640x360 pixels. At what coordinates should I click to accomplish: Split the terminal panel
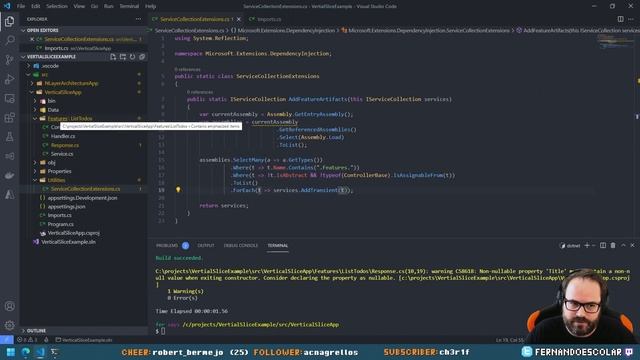(x=603, y=245)
